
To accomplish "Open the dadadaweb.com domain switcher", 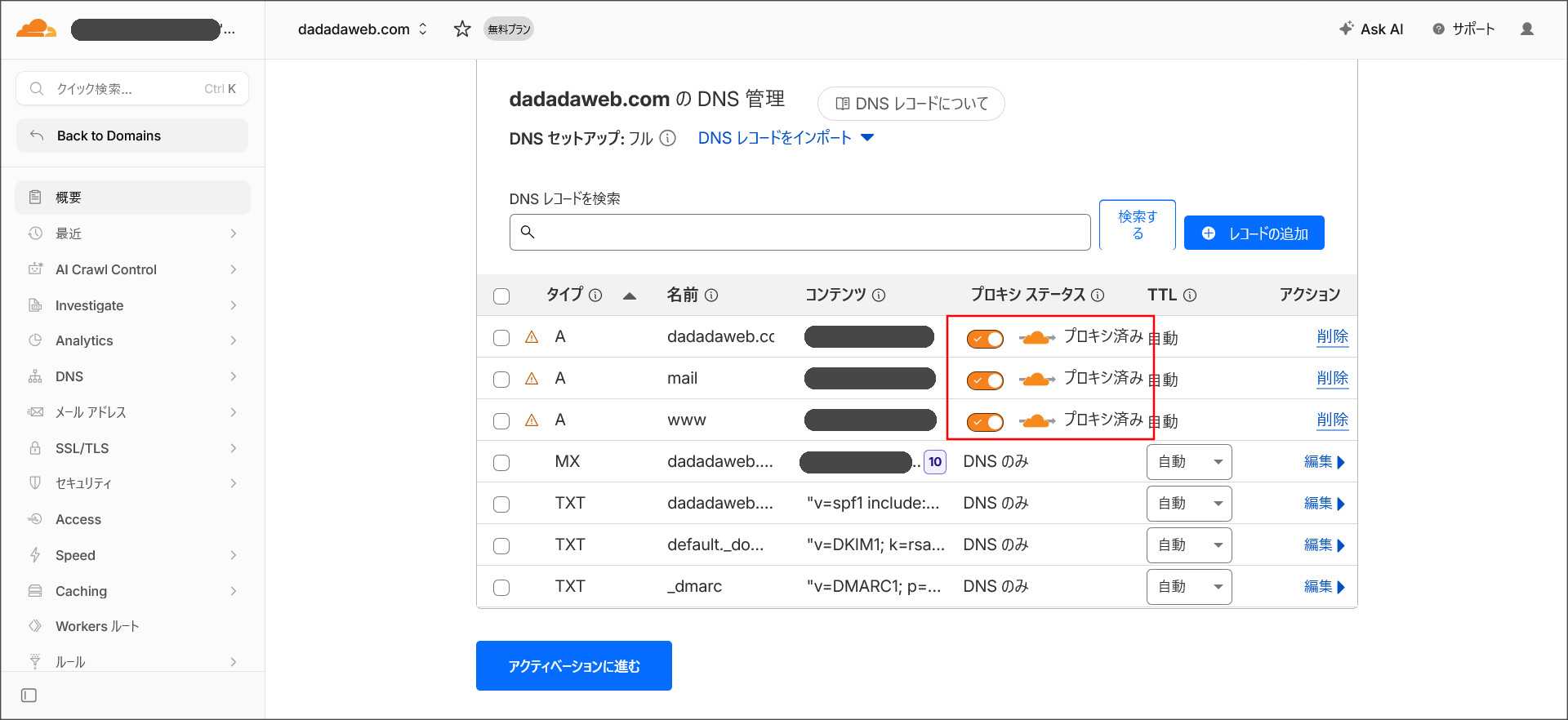I will click(363, 29).
